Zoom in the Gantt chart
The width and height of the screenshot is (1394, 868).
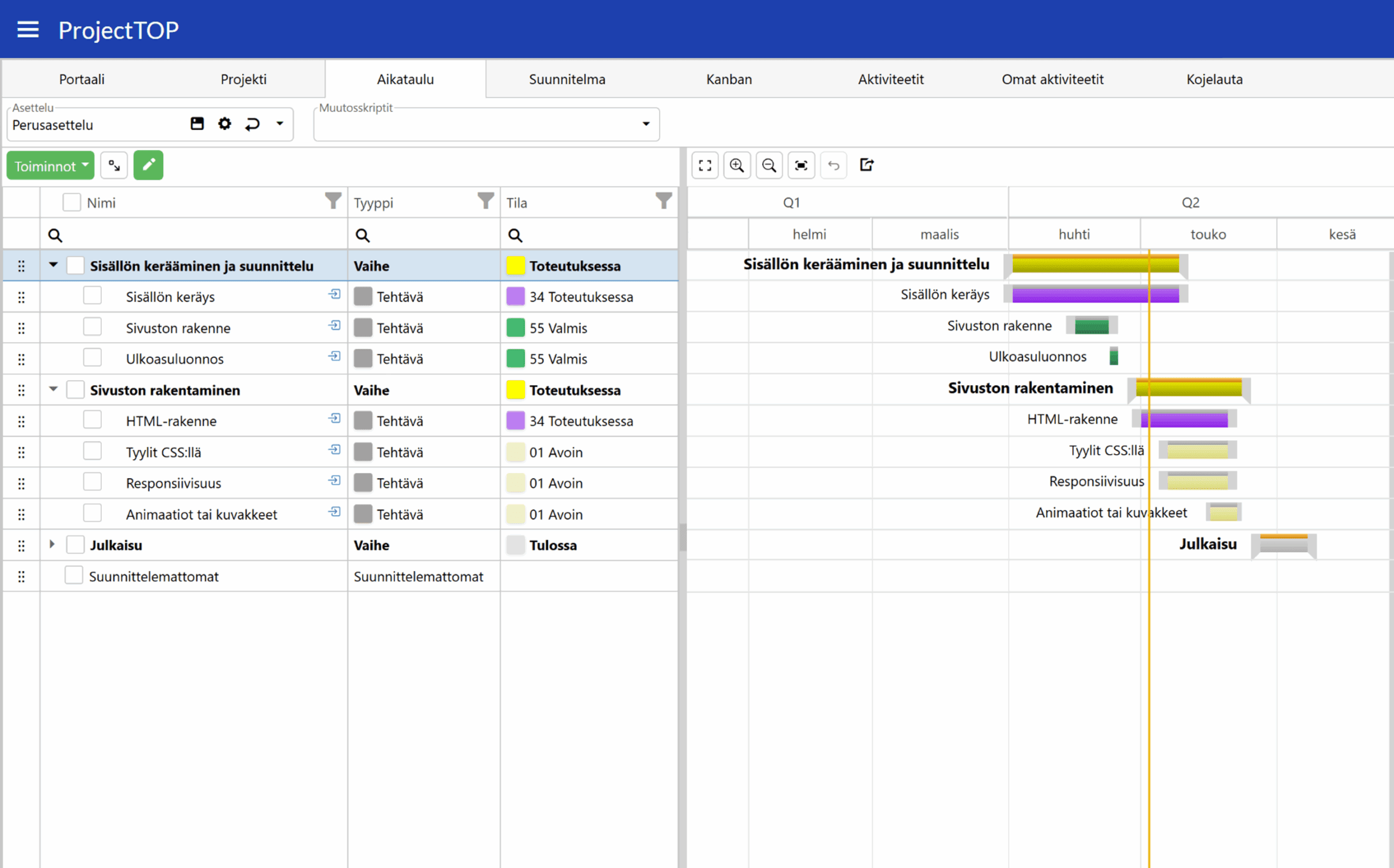737,166
